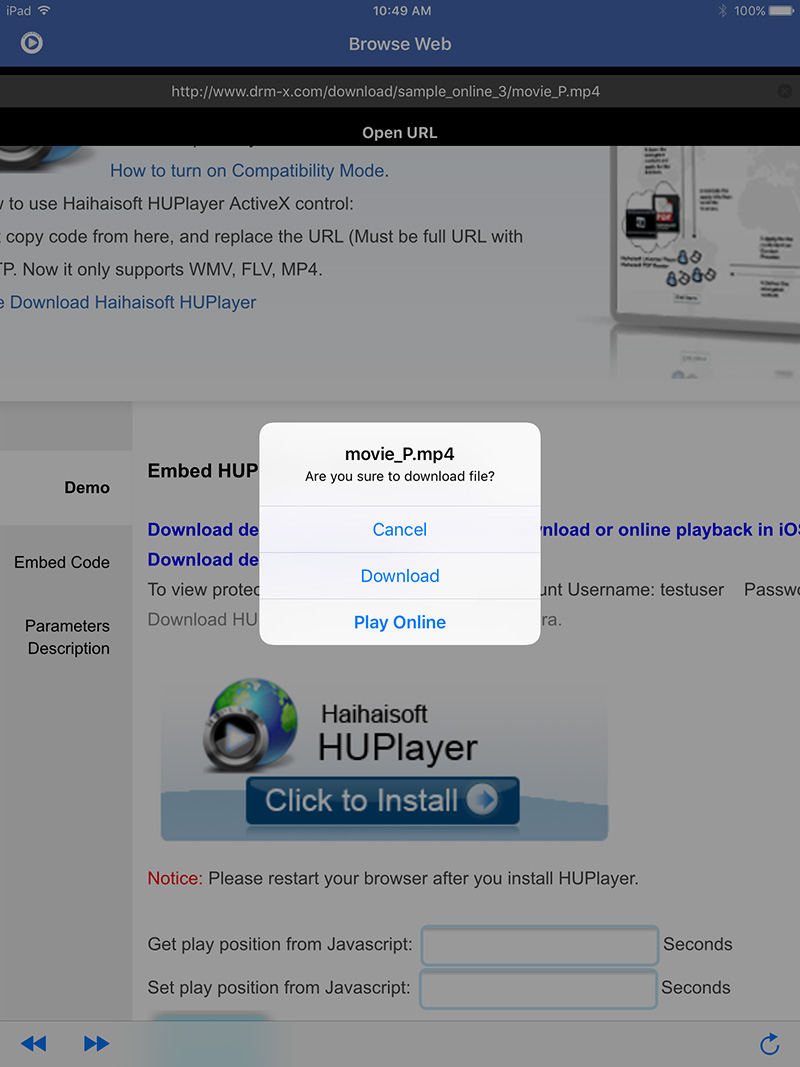
Task: Go back with the rewind arrows icon
Action: [x=33, y=1043]
